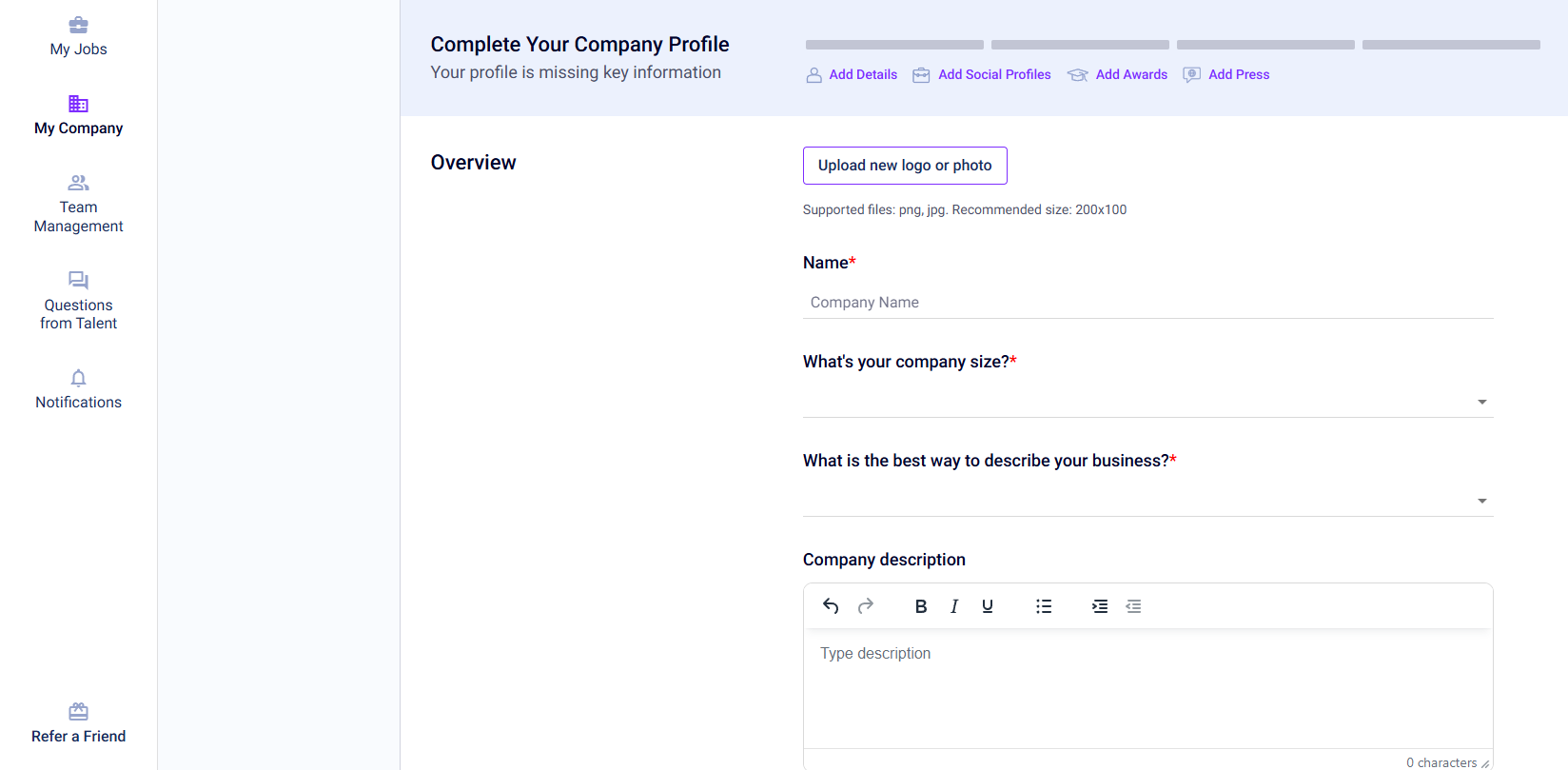Click the Add Press link
The image size is (1568, 770).
[x=1239, y=74]
